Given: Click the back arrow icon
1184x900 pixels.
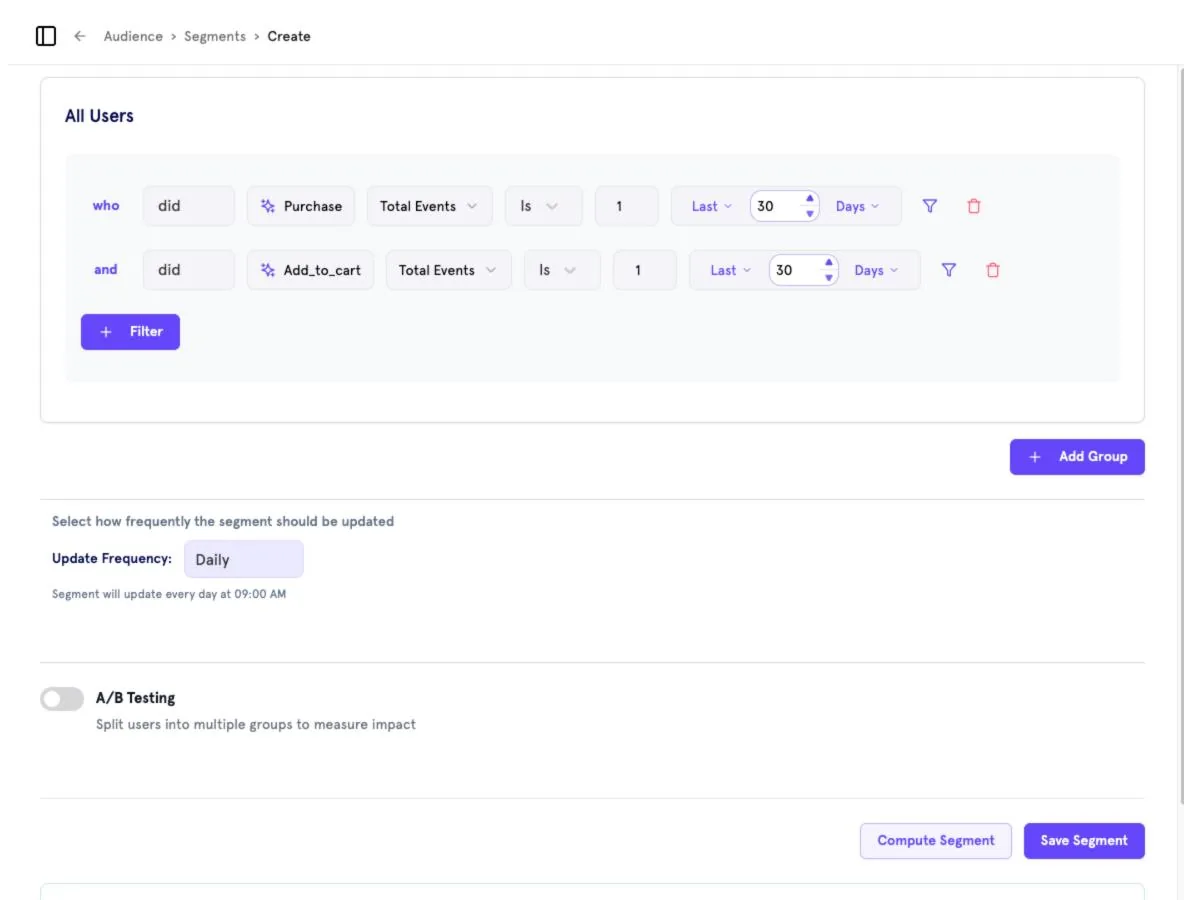Looking at the screenshot, I should coord(79,36).
